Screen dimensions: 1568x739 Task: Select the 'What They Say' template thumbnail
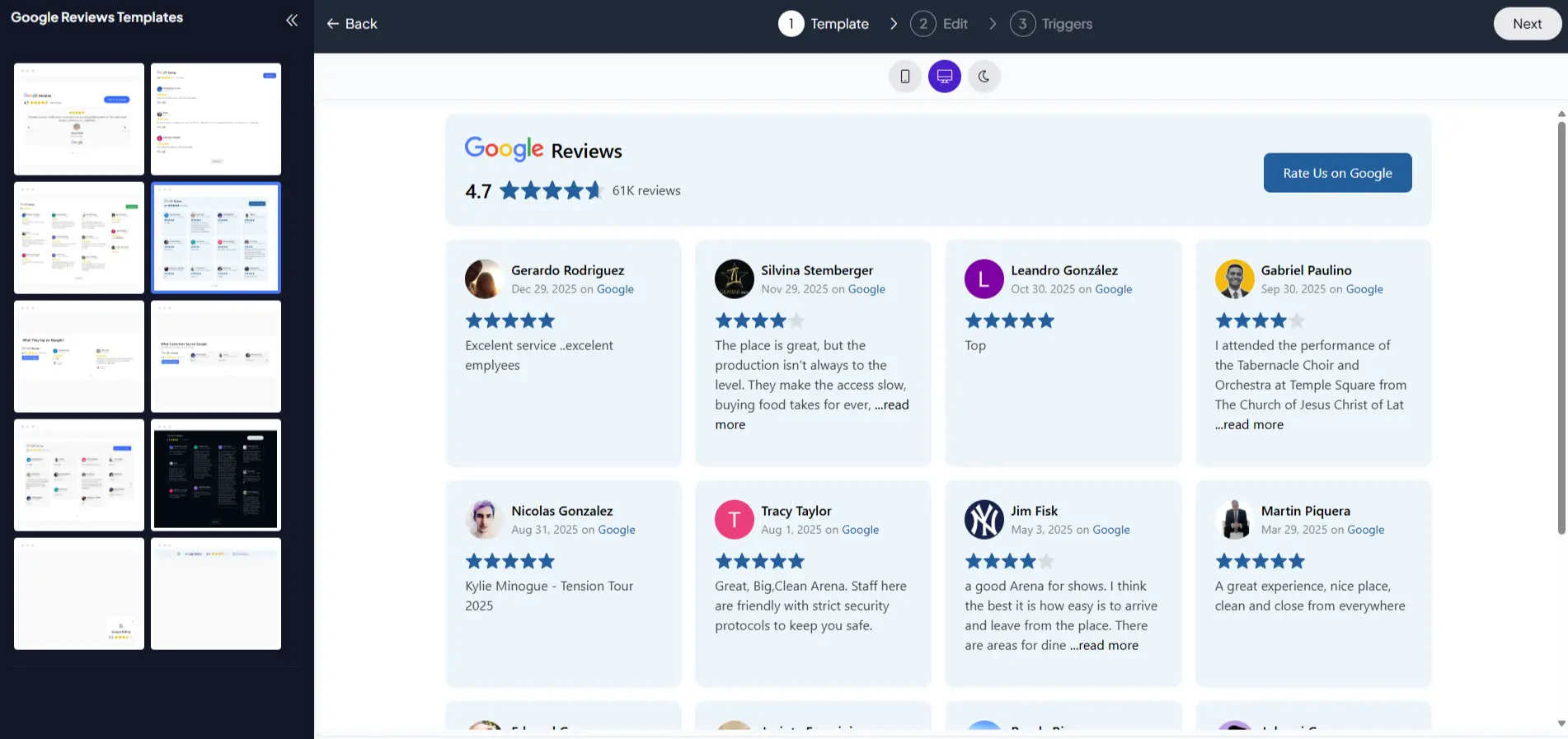[79, 357]
